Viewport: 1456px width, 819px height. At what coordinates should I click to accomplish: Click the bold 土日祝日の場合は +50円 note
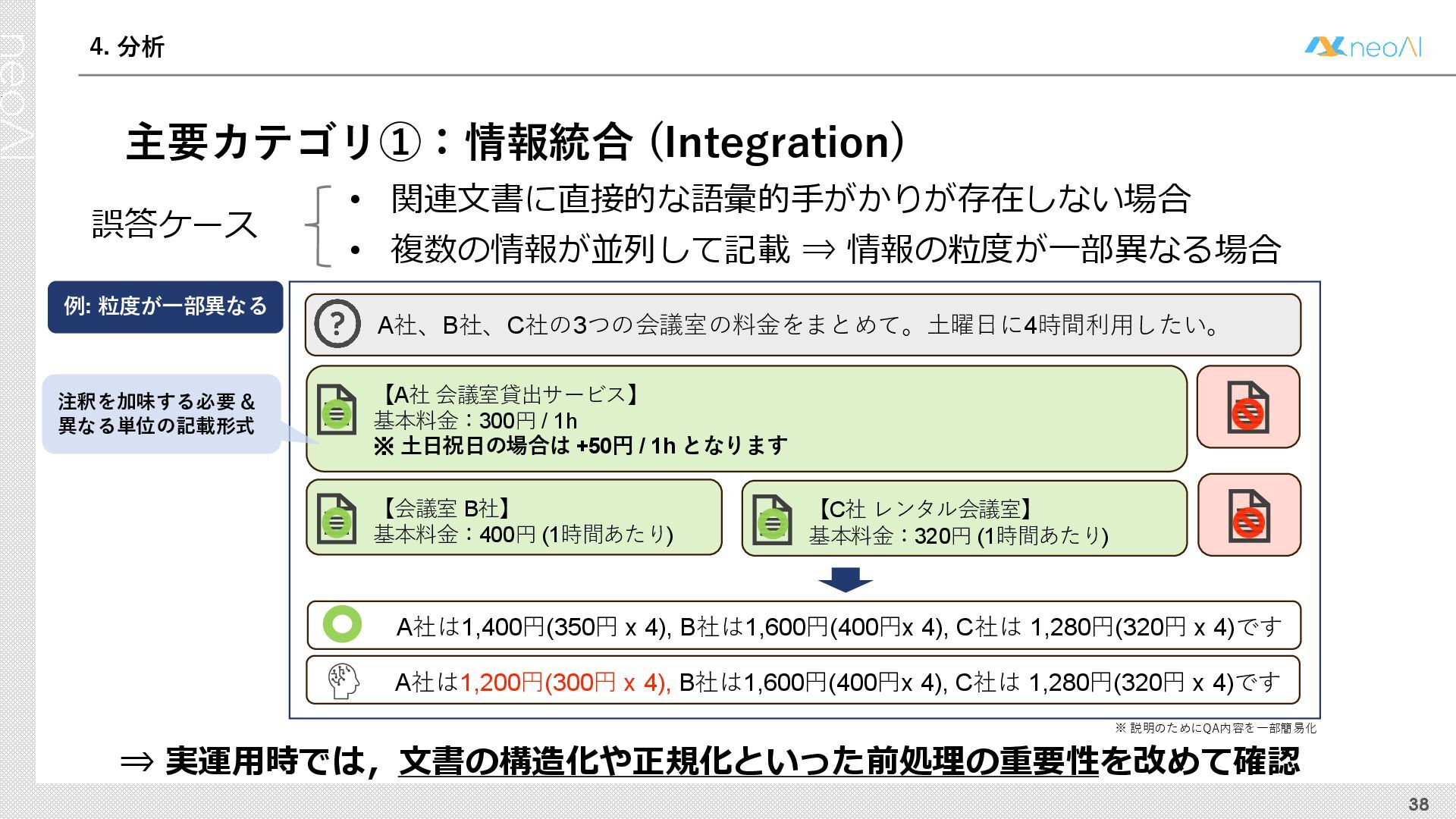pos(580,445)
